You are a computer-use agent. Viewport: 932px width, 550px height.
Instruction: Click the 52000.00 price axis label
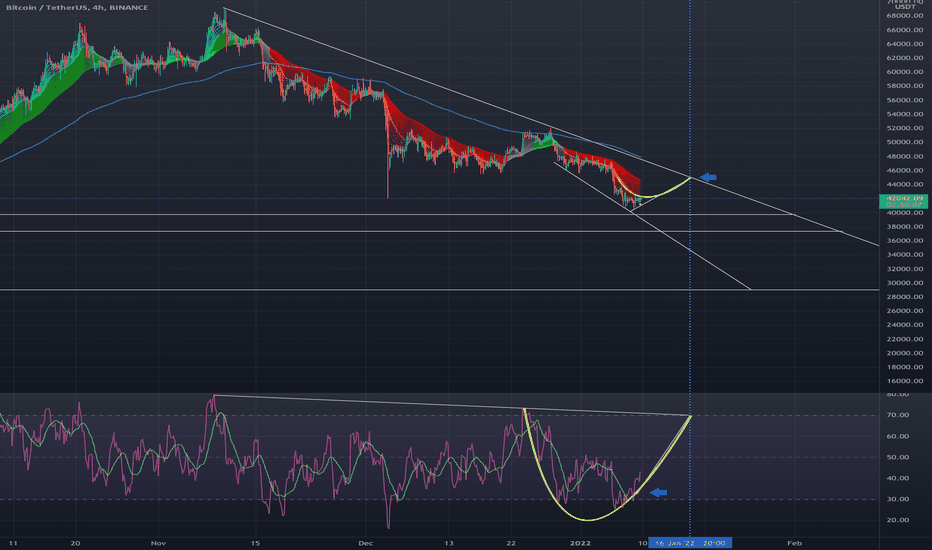tap(905, 128)
